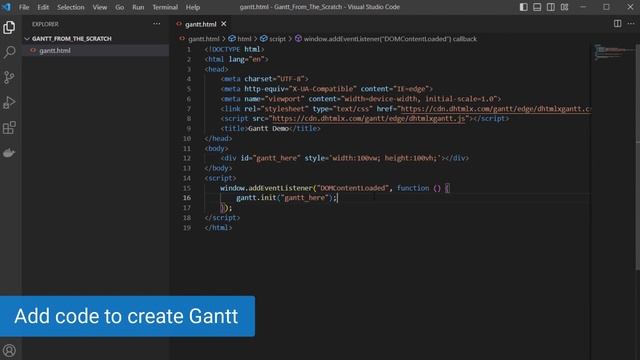Split the editor to the right
This screenshot has height=360, width=640.
click(618, 24)
